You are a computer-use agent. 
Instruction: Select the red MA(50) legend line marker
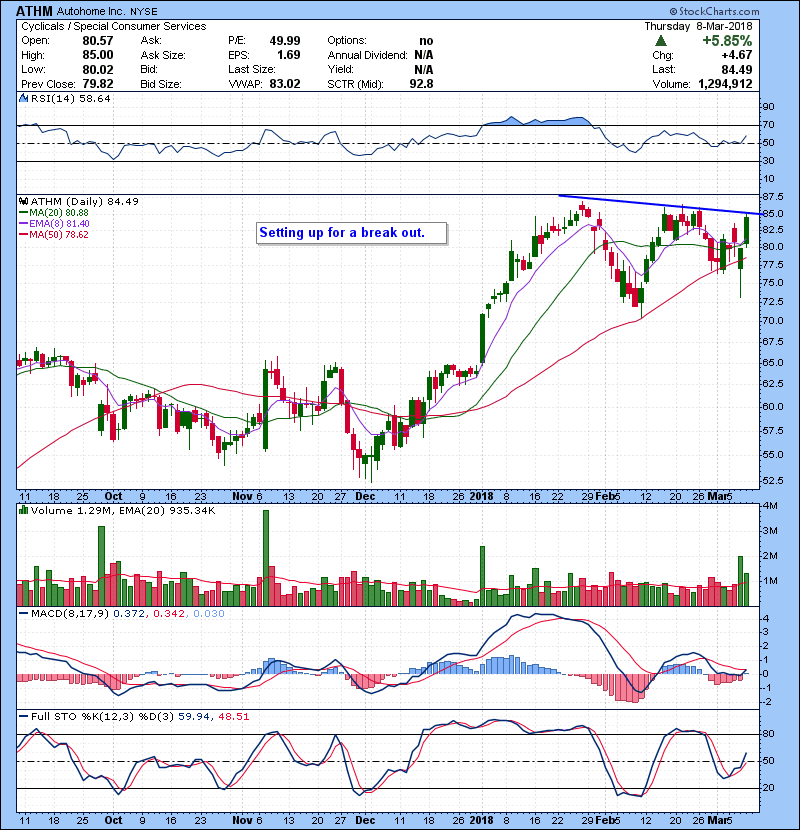(x=23, y=235)
